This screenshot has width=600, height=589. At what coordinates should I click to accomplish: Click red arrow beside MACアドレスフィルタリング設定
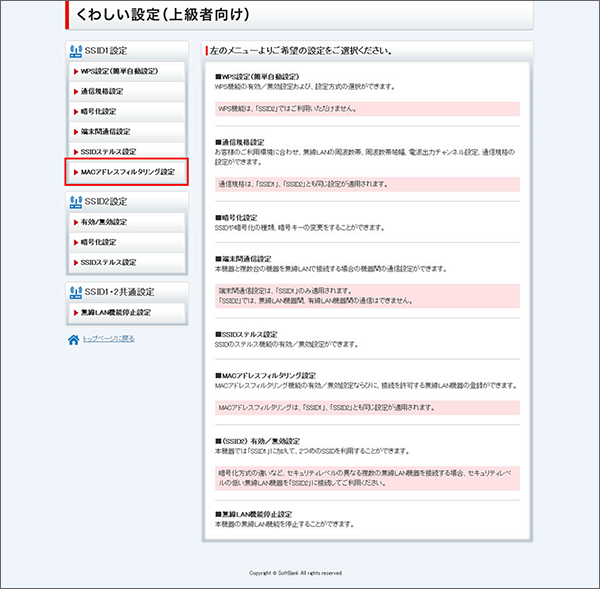pyautogui.click(x=76, y=172)
